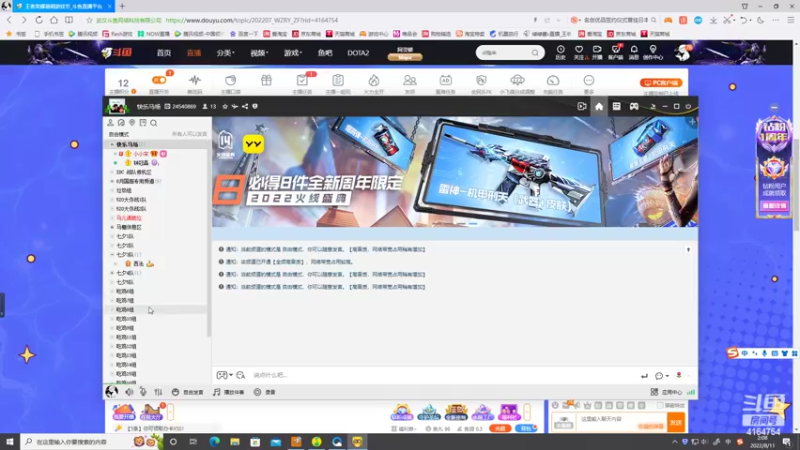Open the audio mixer settings icon
This screenshot has height=450, width=800.
coord(158,392)
